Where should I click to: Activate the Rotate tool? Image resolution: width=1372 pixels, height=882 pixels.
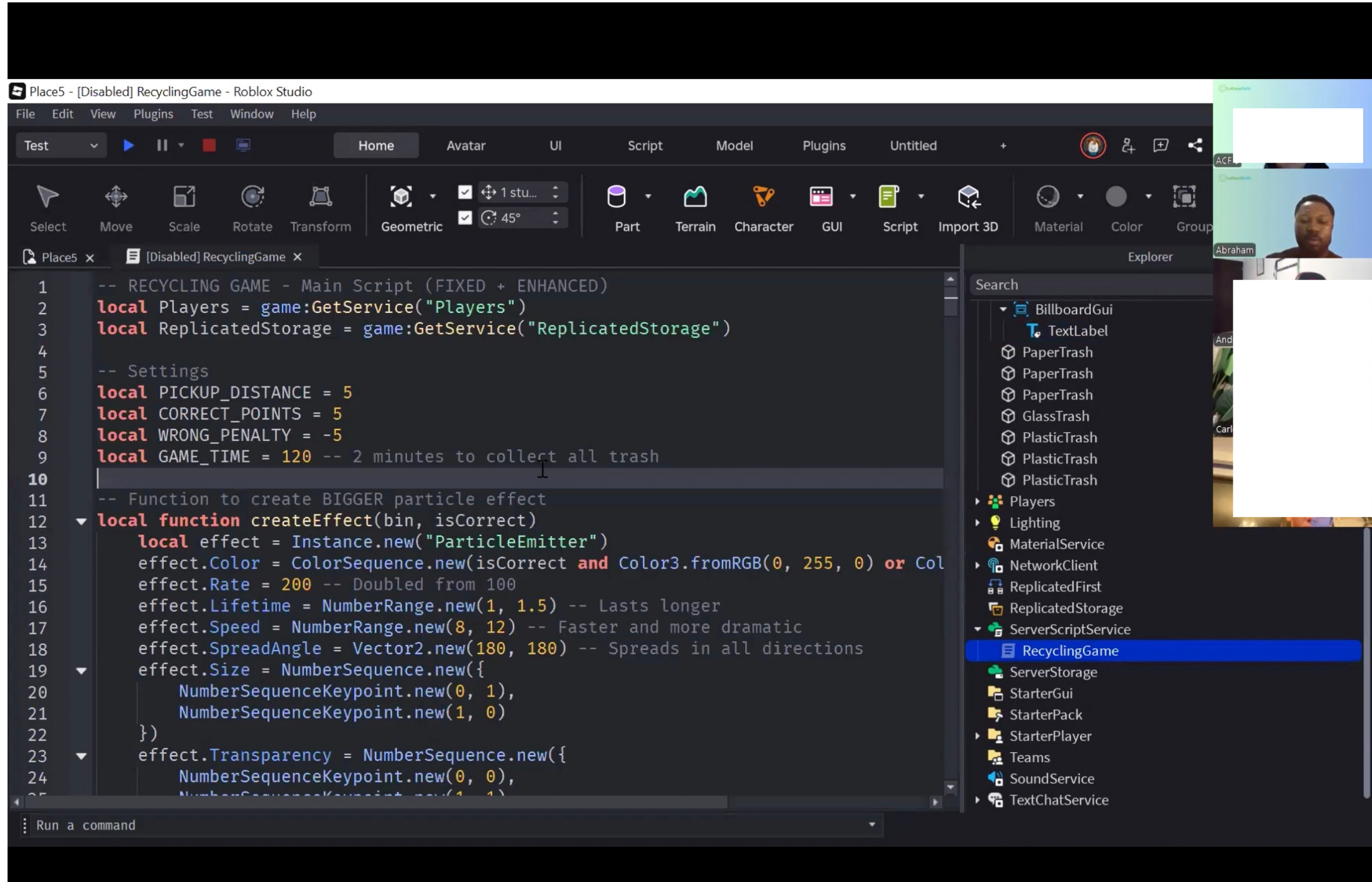252,208
